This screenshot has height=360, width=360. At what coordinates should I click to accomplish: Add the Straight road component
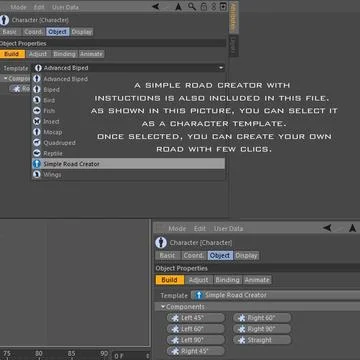tap(262, 340)
